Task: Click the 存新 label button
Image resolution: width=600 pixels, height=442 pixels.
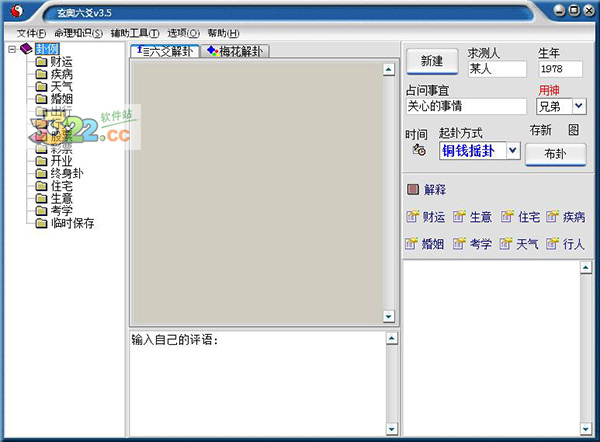Action: point(540,130)
